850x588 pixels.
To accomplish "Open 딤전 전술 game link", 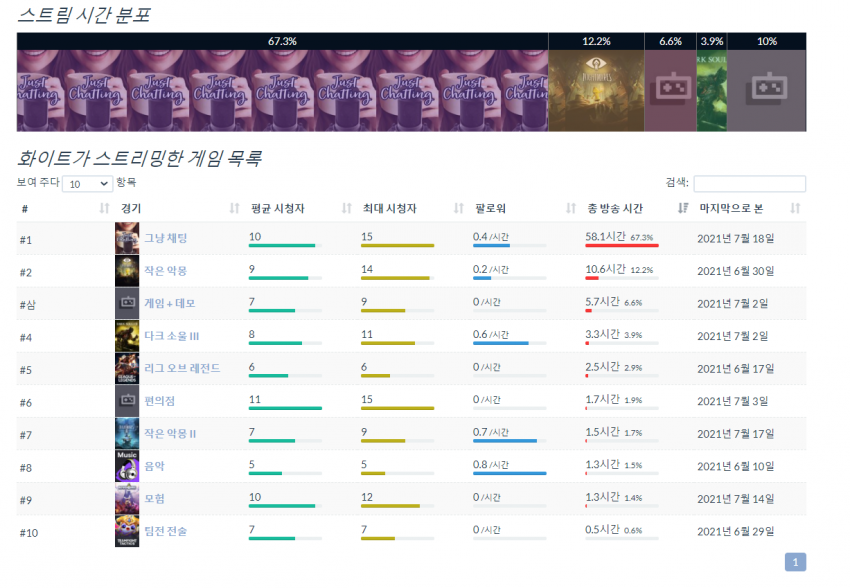I will coord(165,531).
